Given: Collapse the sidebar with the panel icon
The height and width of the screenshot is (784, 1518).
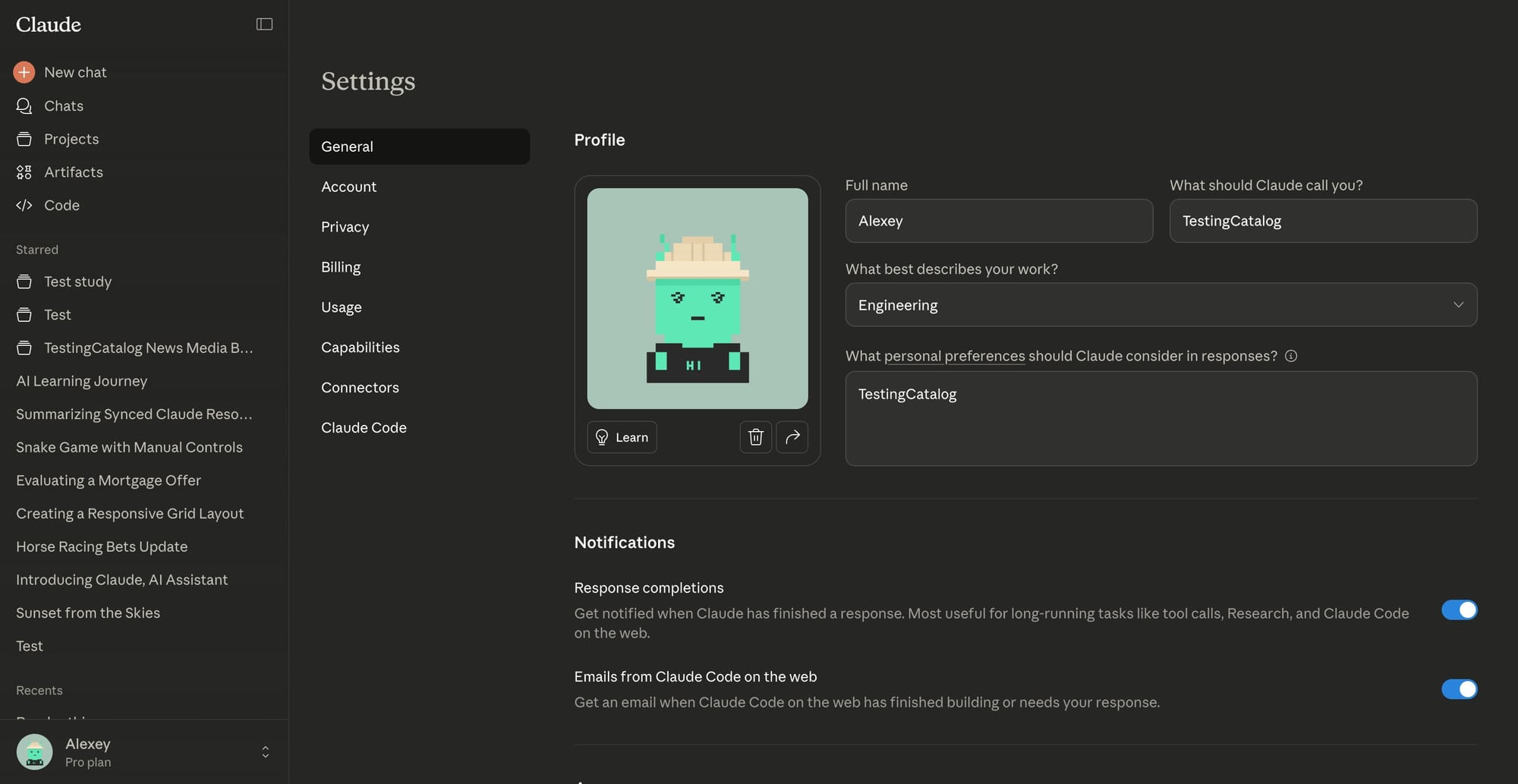Looking at the screenshot, I should click(264, 24).
